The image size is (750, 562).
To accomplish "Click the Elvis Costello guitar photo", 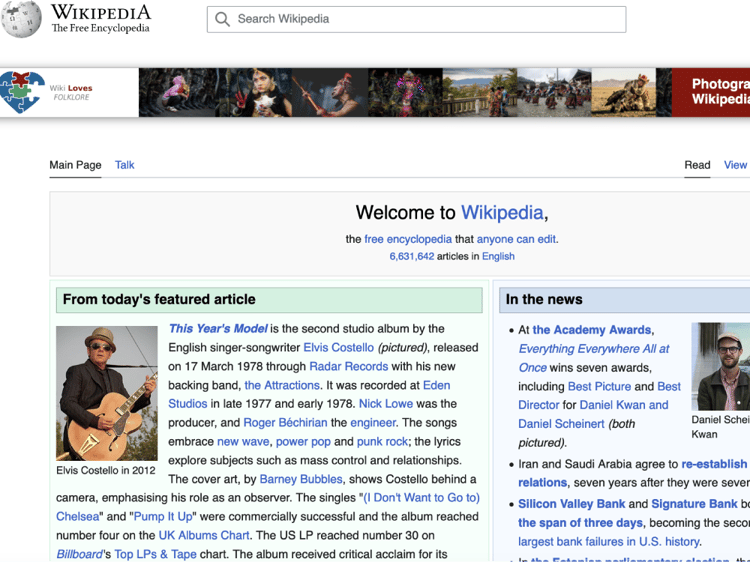I will click(107, 393).
